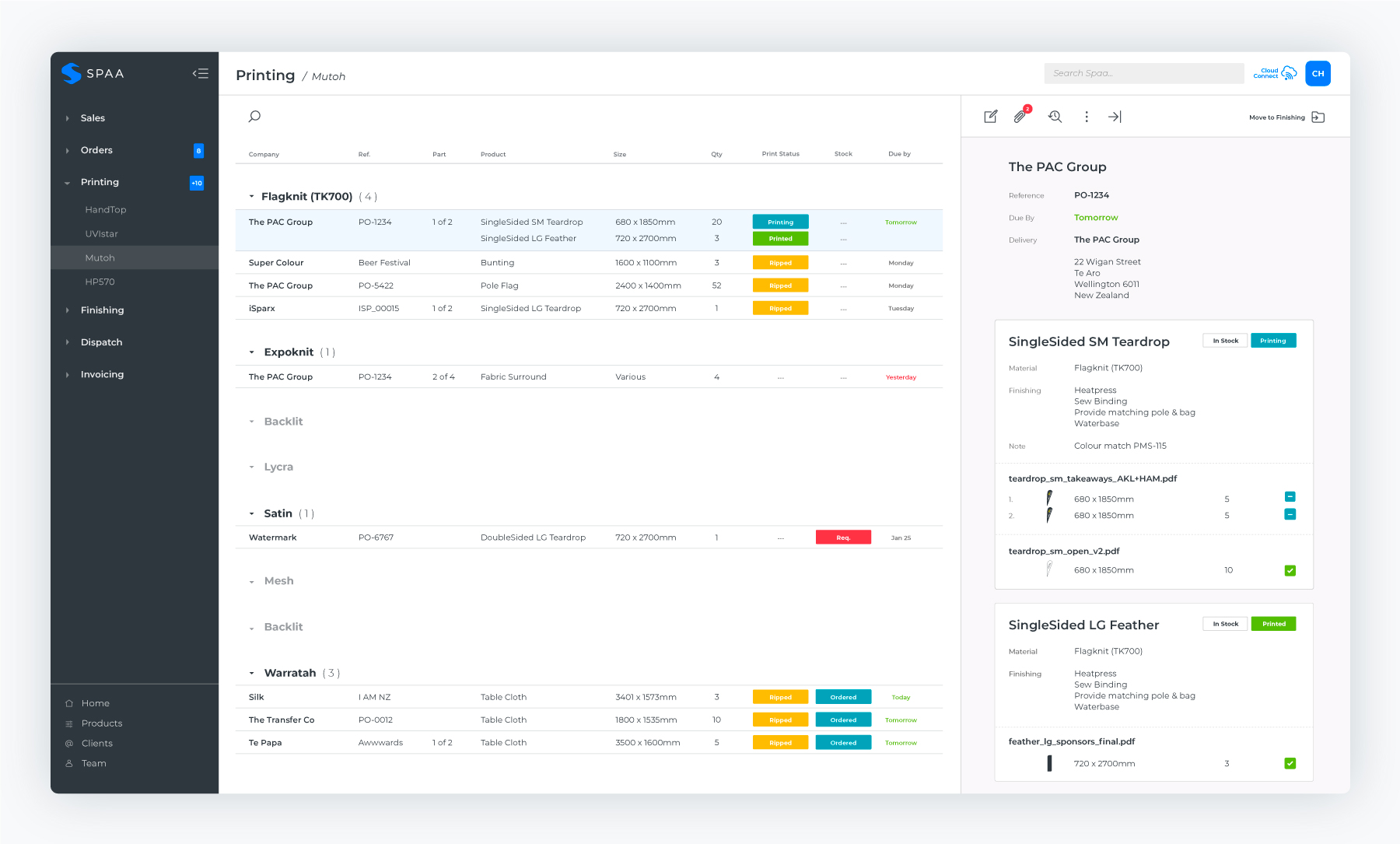1400x844 pixels.
Task: Open the edit pencil icon in detail panel
Action: 990,117
